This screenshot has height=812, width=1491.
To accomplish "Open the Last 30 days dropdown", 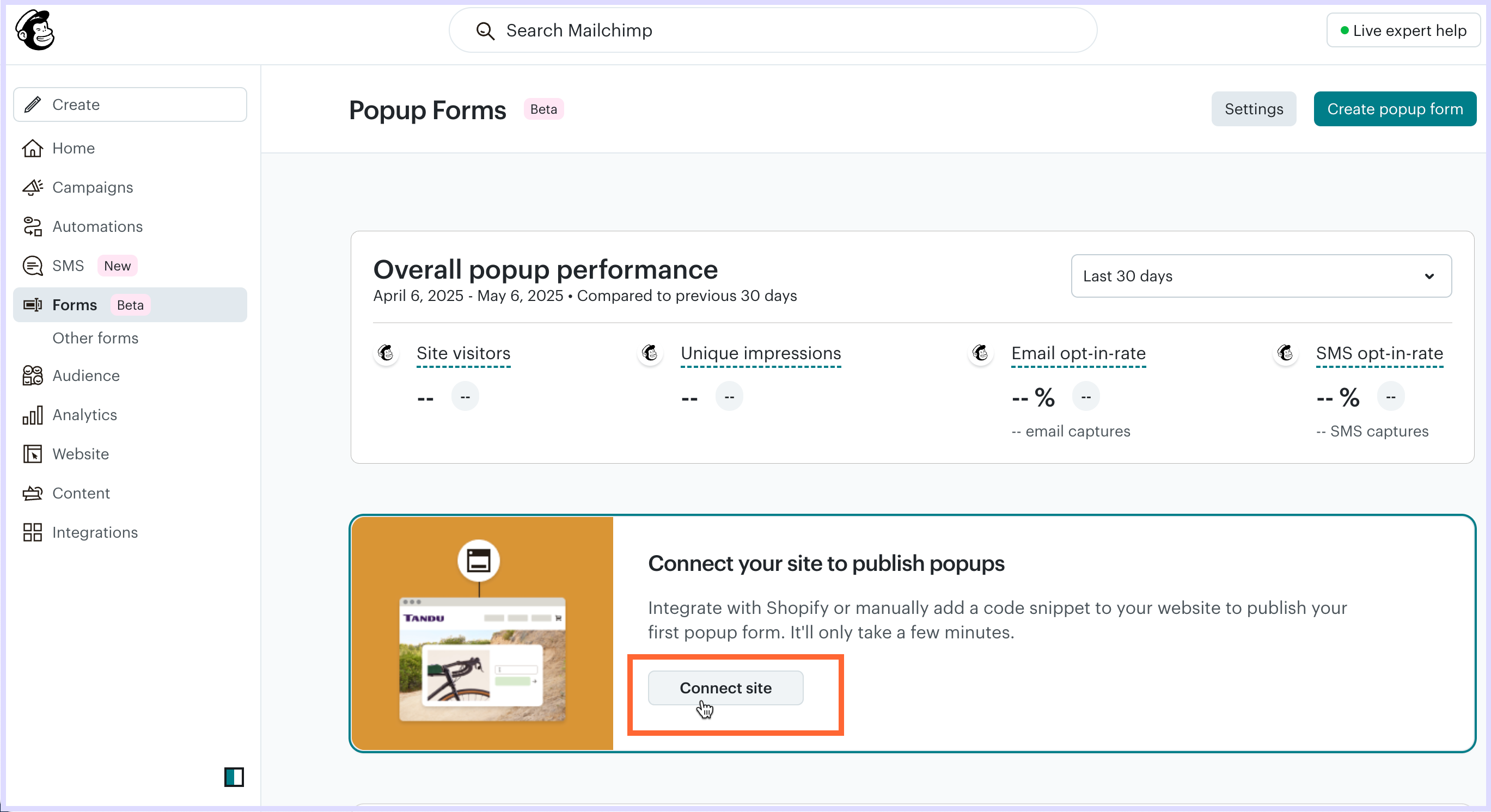I will click(1261, 276).
